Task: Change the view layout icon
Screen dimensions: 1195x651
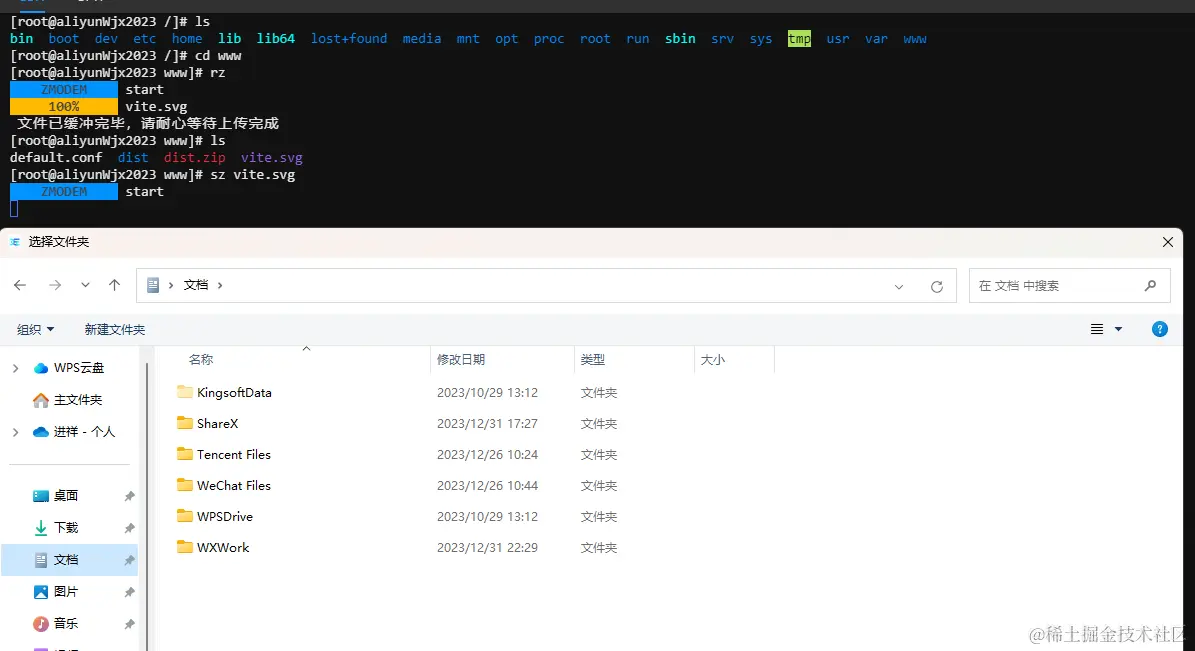Action: [x=1097, y=329]
